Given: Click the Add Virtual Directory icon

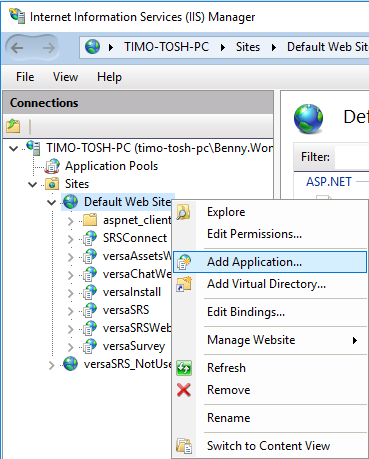Looking at the screenshot, I should tap(184, 284).
